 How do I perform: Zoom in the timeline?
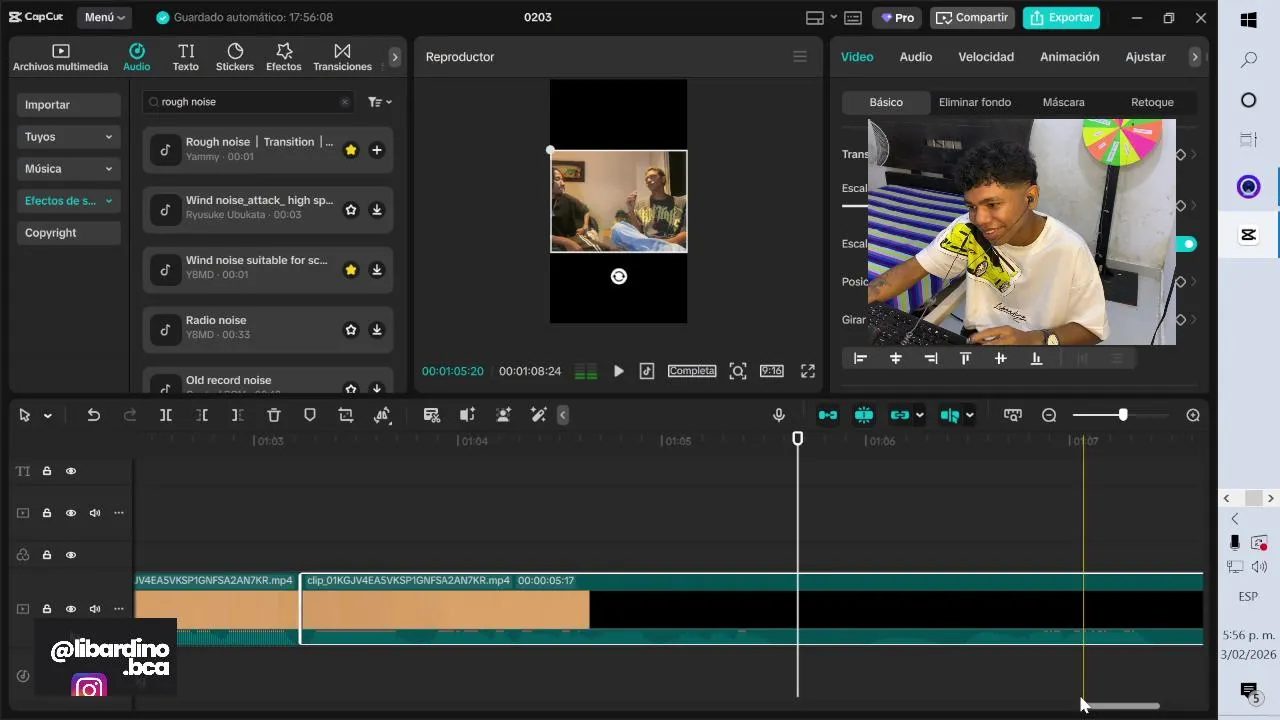pos(1193,415)
